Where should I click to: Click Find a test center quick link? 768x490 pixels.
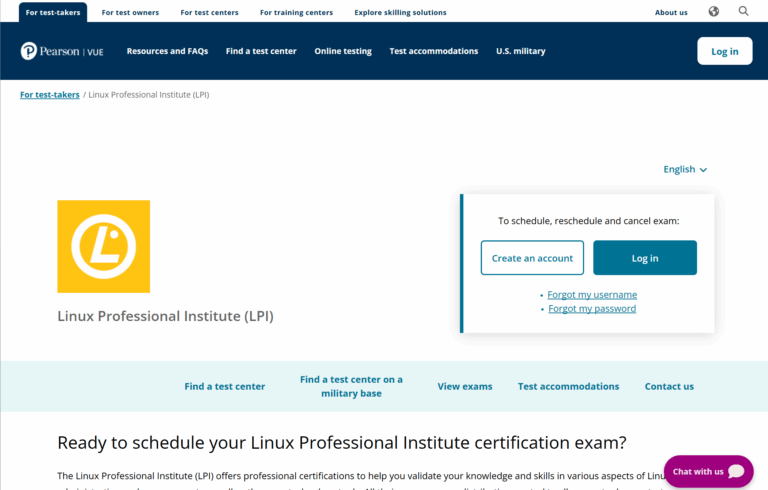[224, 386]
